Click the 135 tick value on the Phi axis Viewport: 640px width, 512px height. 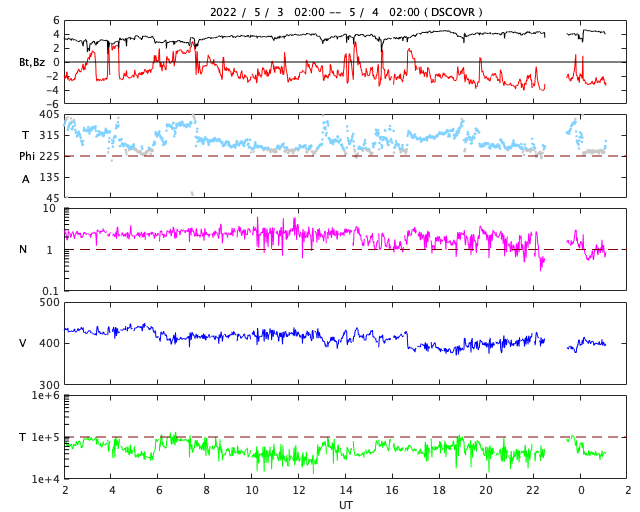pyautogui.click(x=49, y=178)
